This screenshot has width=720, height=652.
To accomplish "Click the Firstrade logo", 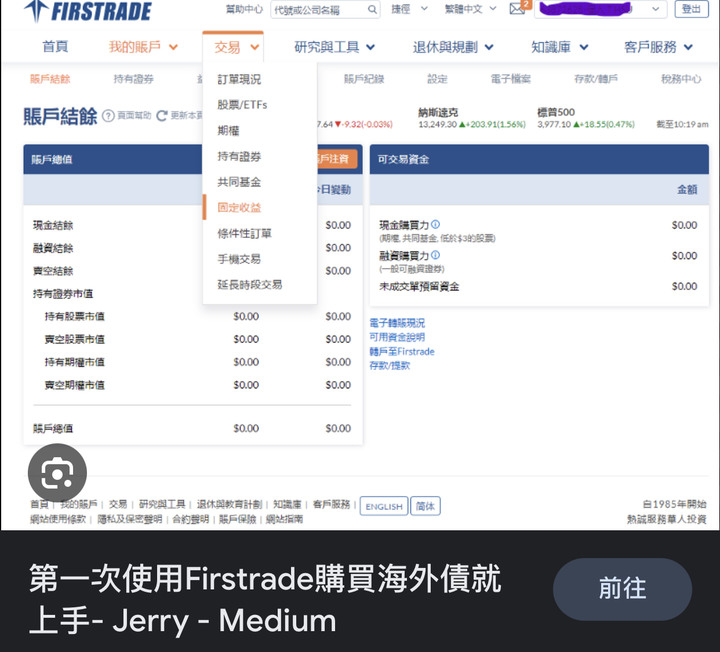I will (88, 11).
